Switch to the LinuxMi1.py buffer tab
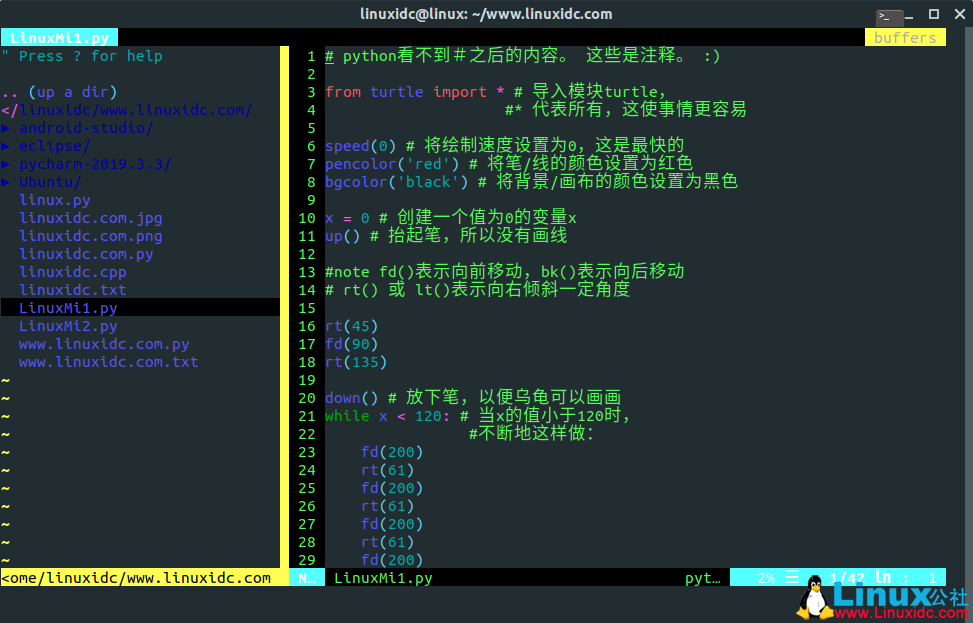Screen dimensions: 973x623 point(59,38)
